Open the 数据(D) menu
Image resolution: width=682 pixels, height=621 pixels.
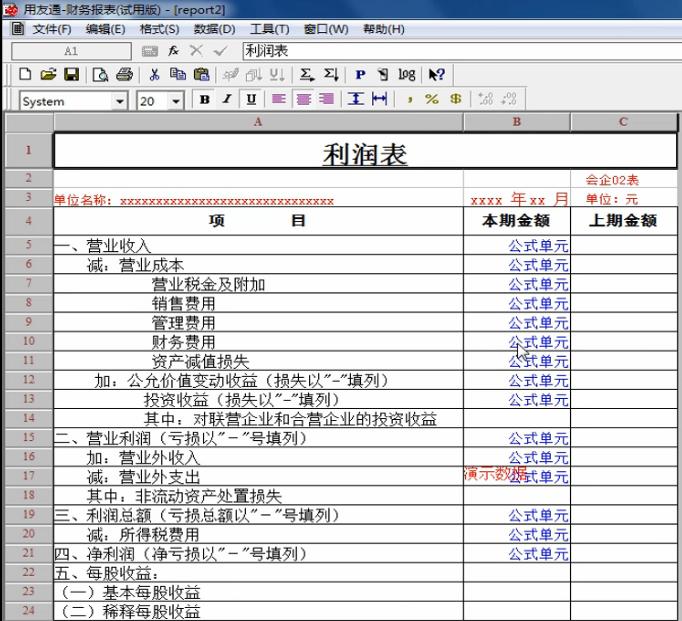(214, 30)
